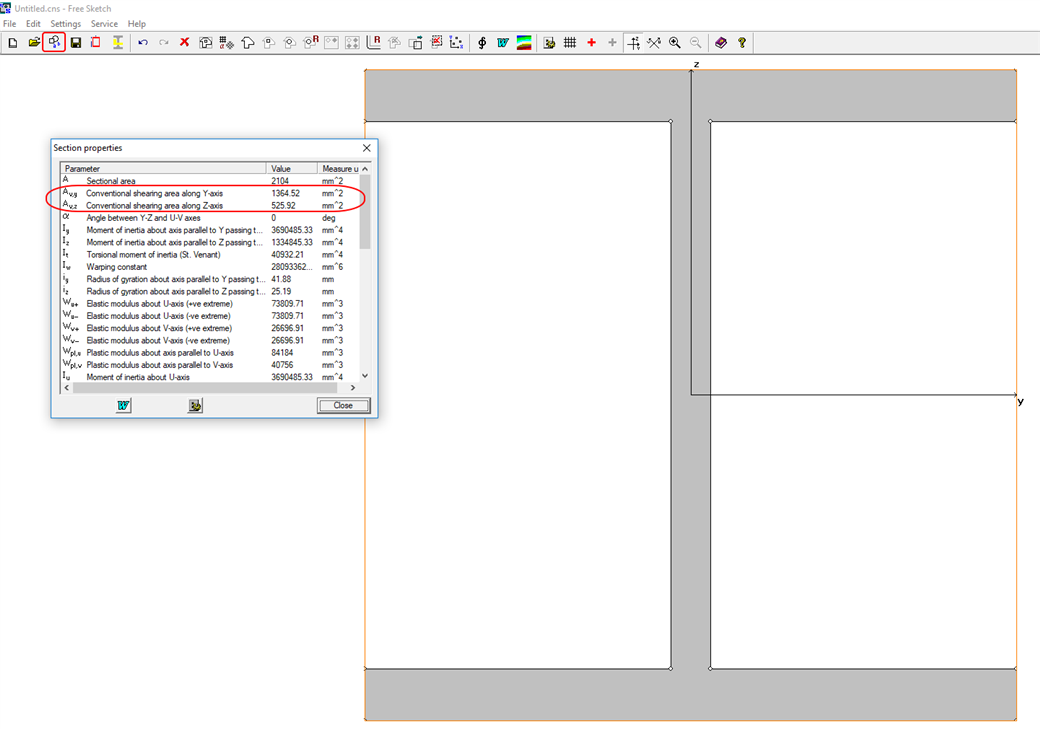Open the Settings menu

click(66, 24)
